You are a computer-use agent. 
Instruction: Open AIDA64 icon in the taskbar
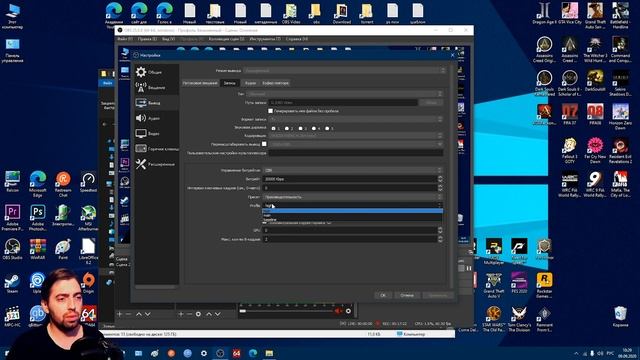(x=236, y=353)
